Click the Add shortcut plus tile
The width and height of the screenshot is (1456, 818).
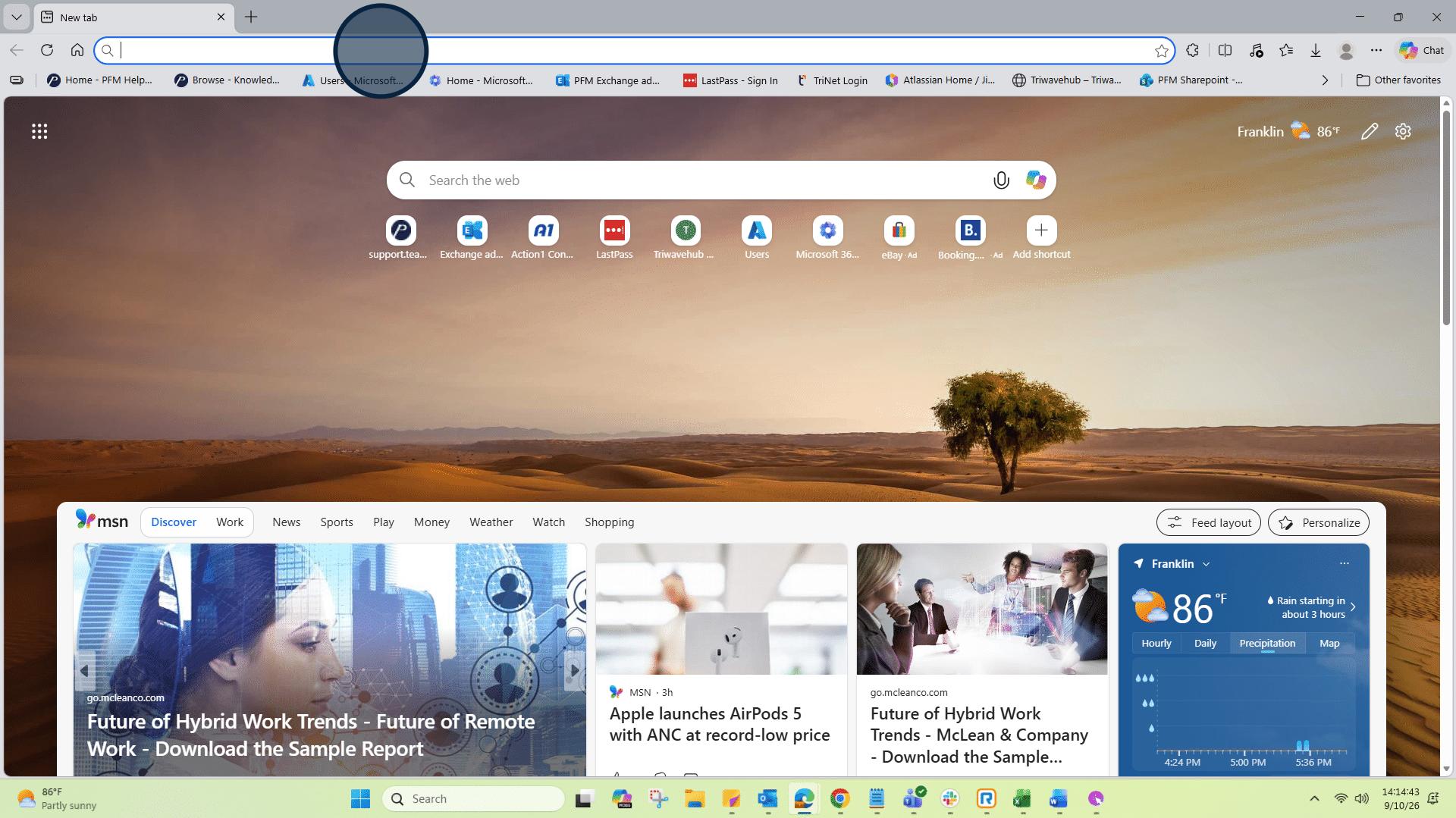1041,237
